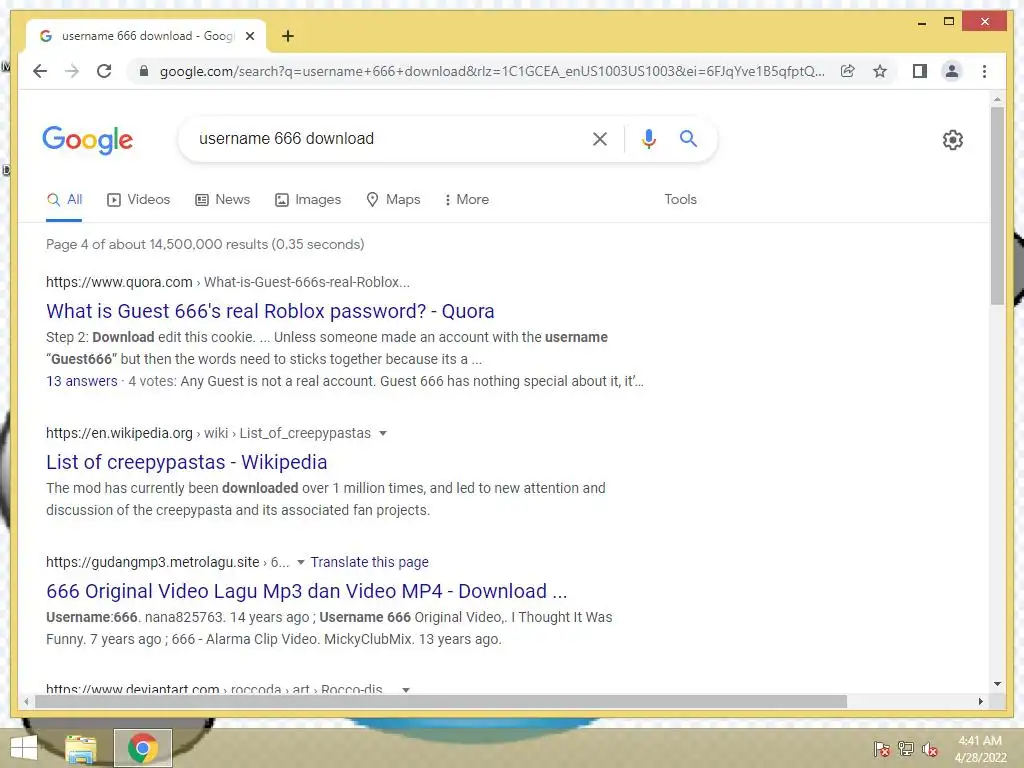This screenshot has width=1024, height=768.
Task: Bookmark this page with the star icon
Action: (880, 71)
